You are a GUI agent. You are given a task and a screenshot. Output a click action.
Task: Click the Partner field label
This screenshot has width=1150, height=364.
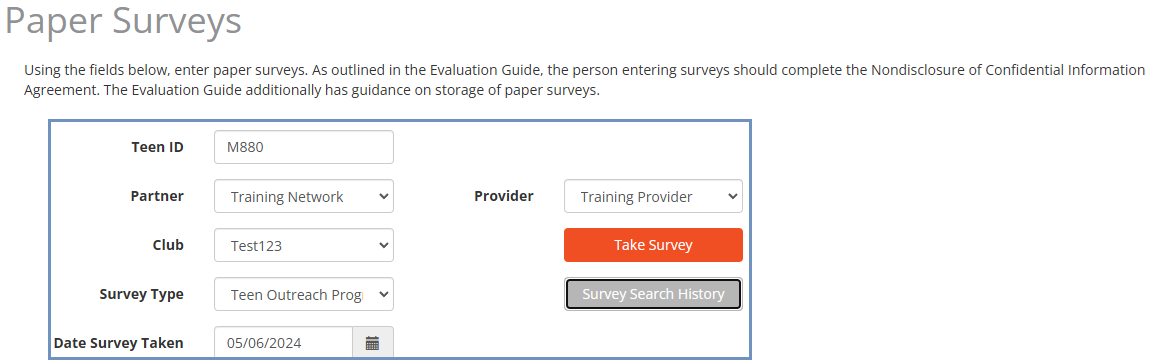click(157, 196)
